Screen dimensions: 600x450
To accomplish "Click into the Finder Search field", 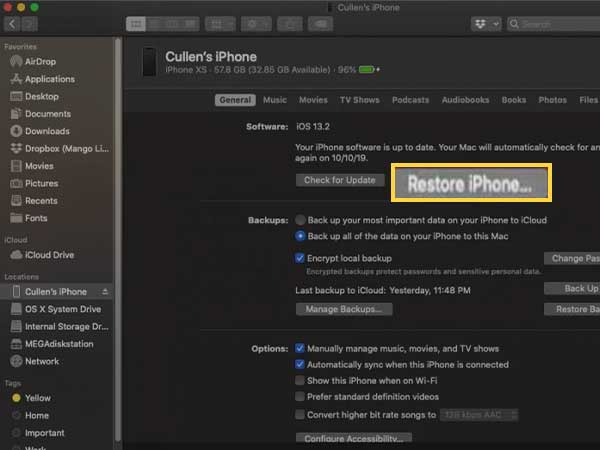I will (553, 24).
